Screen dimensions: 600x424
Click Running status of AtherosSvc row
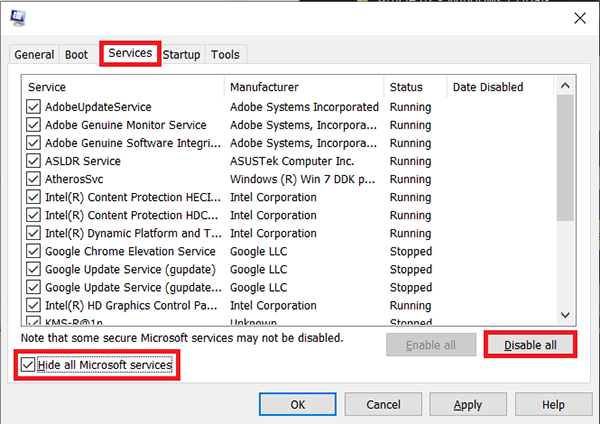(410, 179)
